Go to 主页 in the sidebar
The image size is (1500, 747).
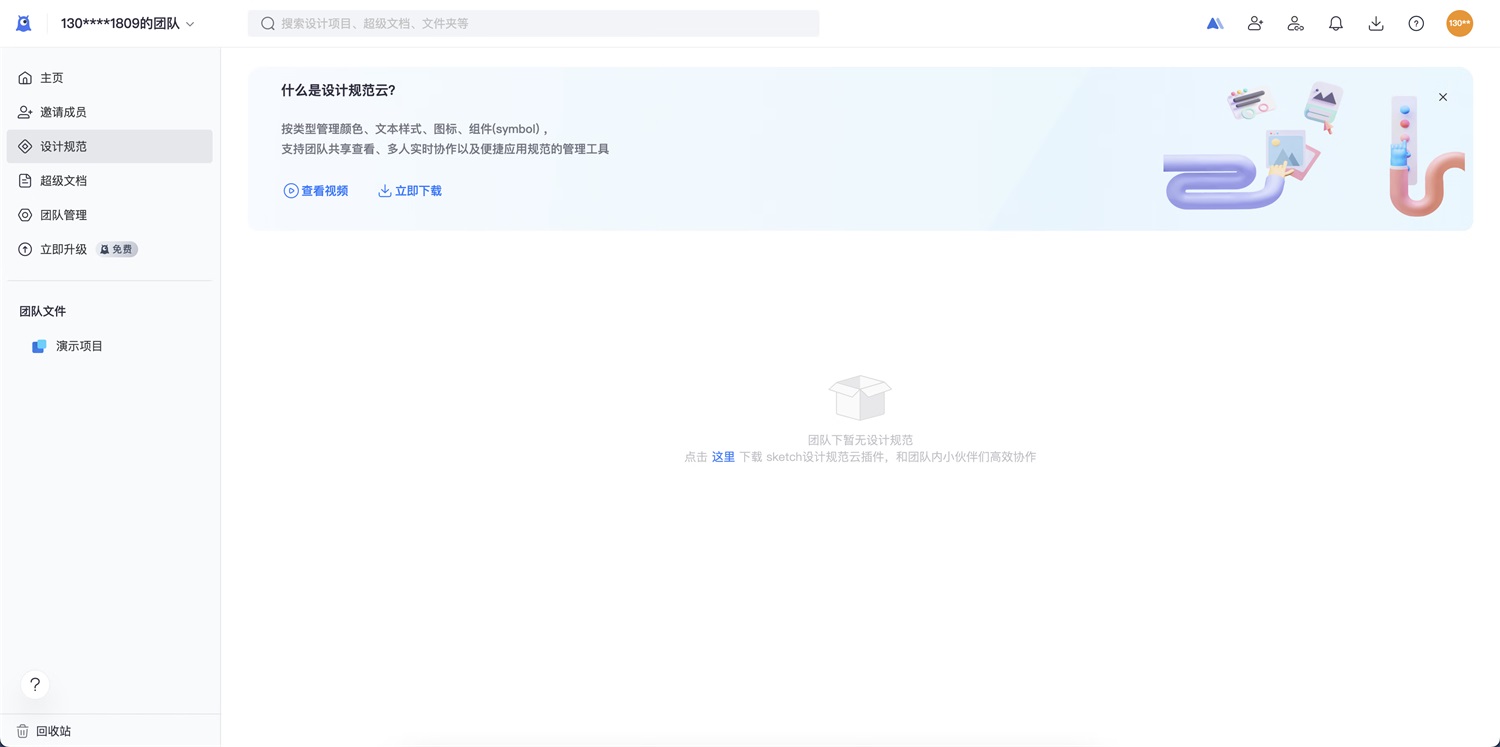point(52,78)
